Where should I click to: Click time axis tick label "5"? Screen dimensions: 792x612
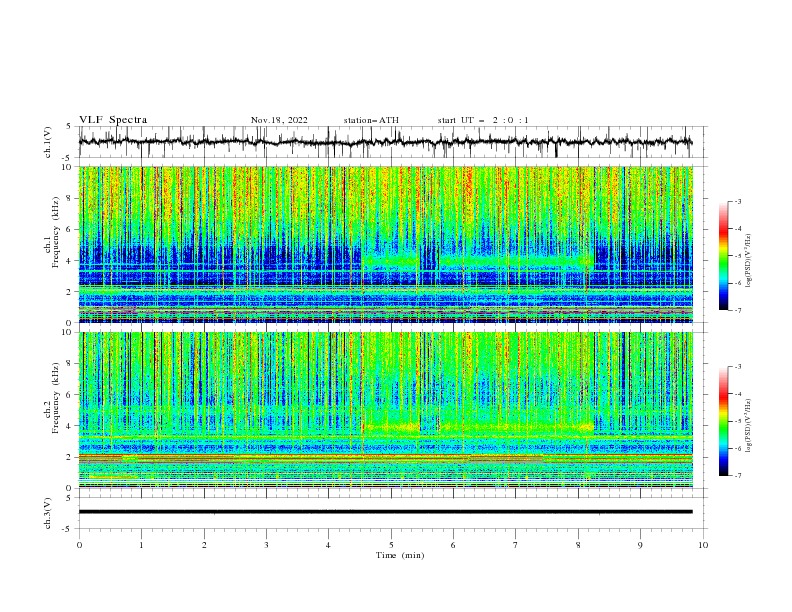(x=391, y=545)
